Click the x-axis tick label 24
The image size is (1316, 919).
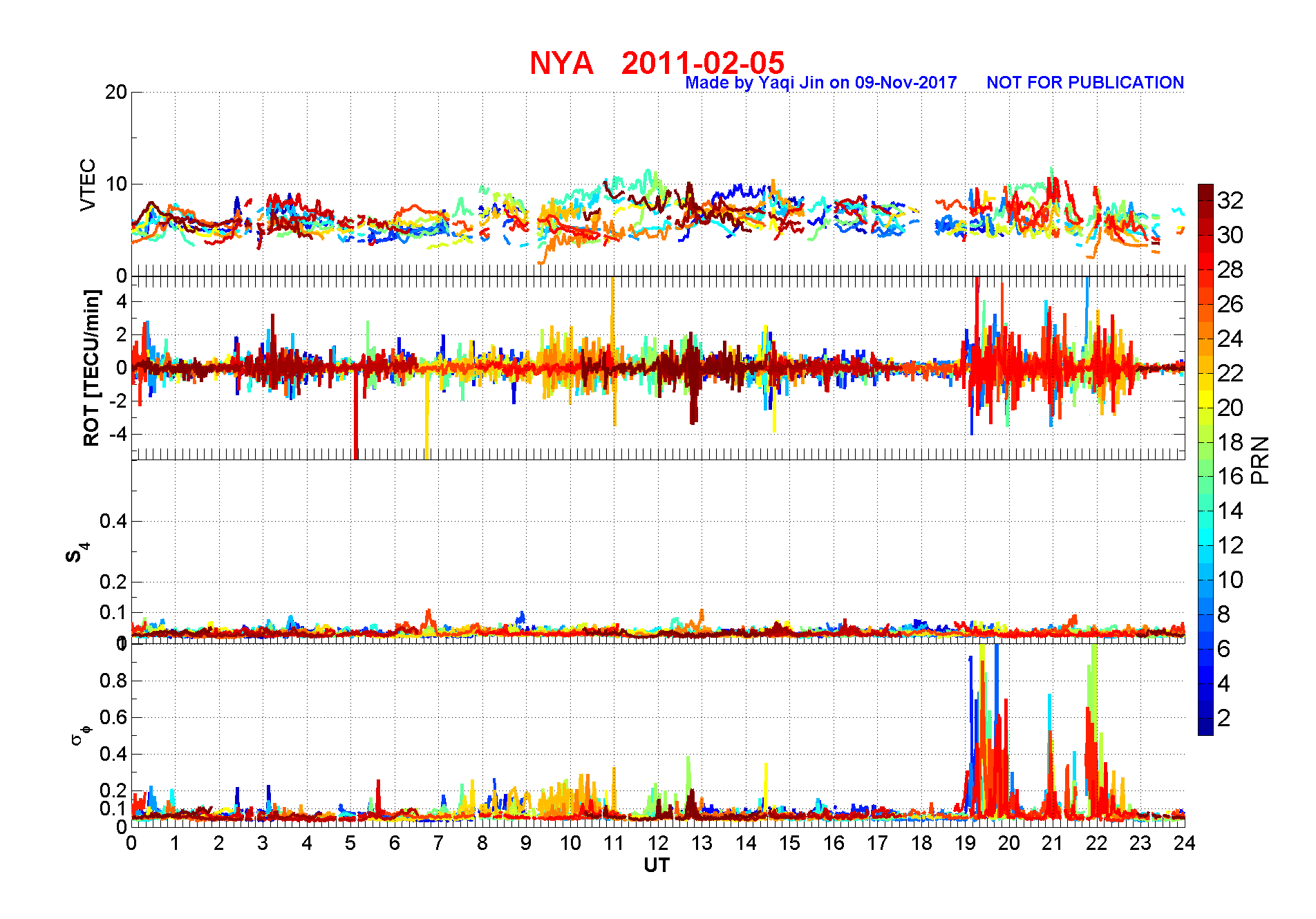tap(1185, 843)
